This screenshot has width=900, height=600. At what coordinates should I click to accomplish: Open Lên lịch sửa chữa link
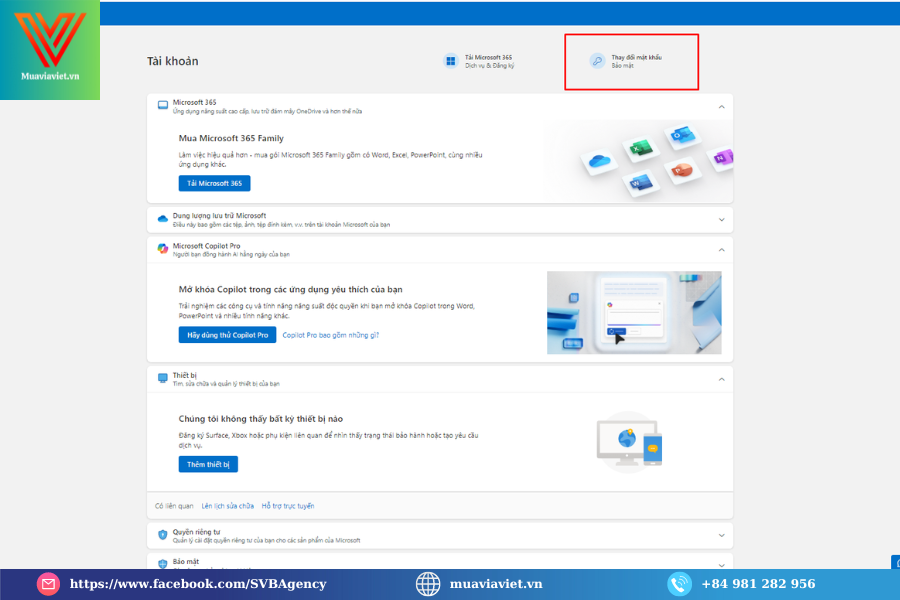pyautogui.click(x=228, y=506)
